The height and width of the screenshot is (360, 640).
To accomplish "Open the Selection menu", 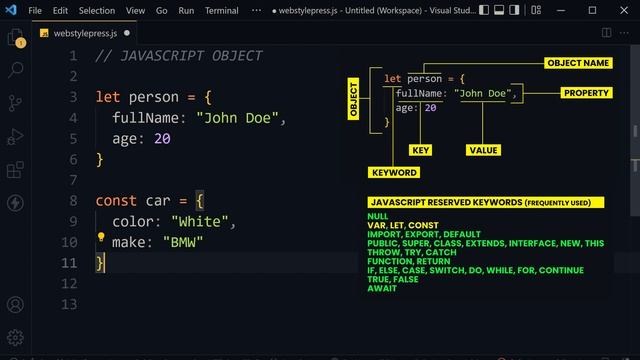I will tap(97, 11).
